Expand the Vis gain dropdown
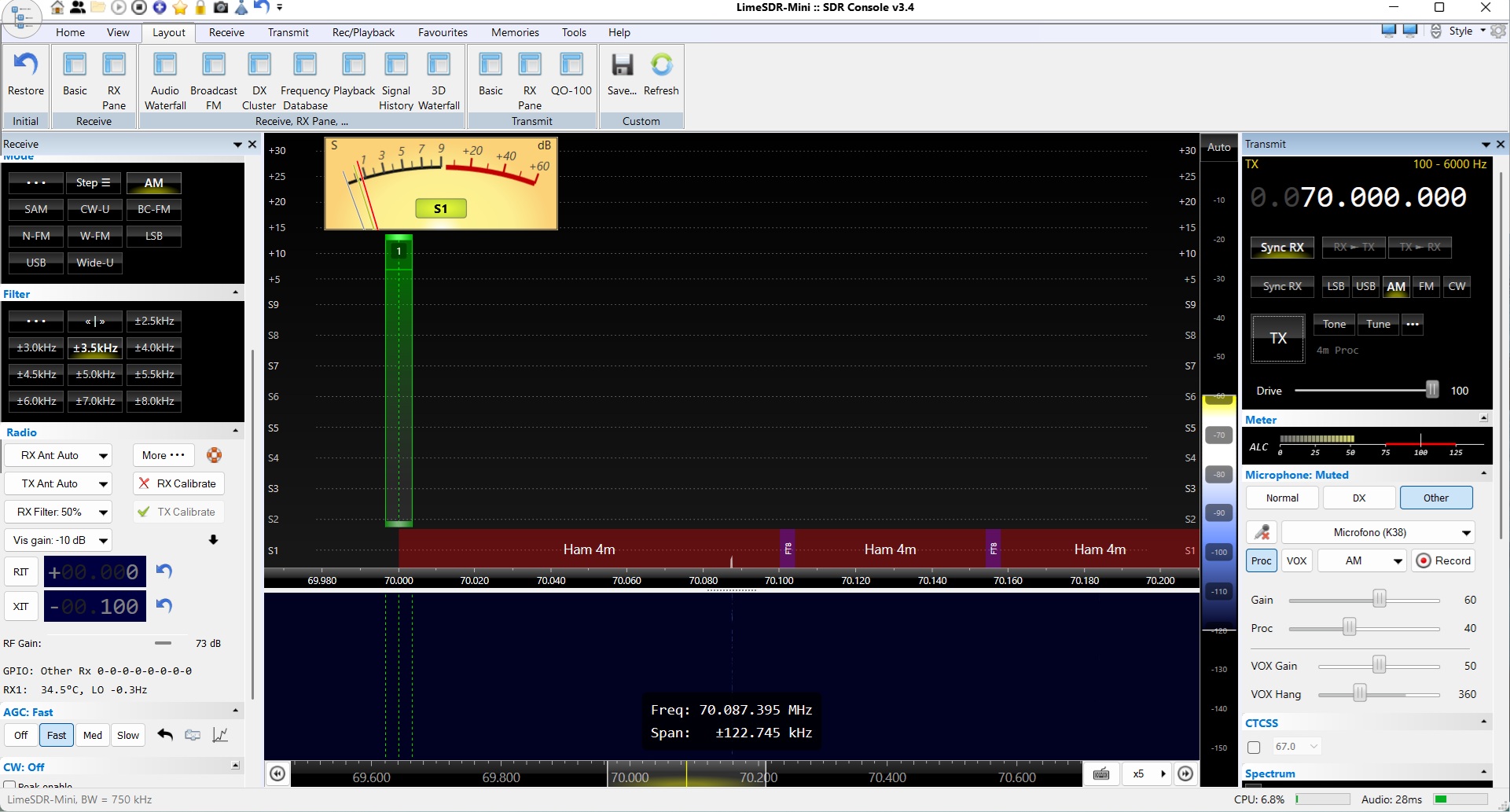This screenshot has height=812, width=1510. click(x=58, y=540)
